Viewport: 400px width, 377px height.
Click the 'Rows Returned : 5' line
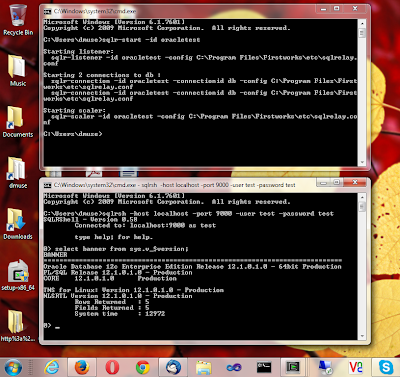[x=112, y=302]
